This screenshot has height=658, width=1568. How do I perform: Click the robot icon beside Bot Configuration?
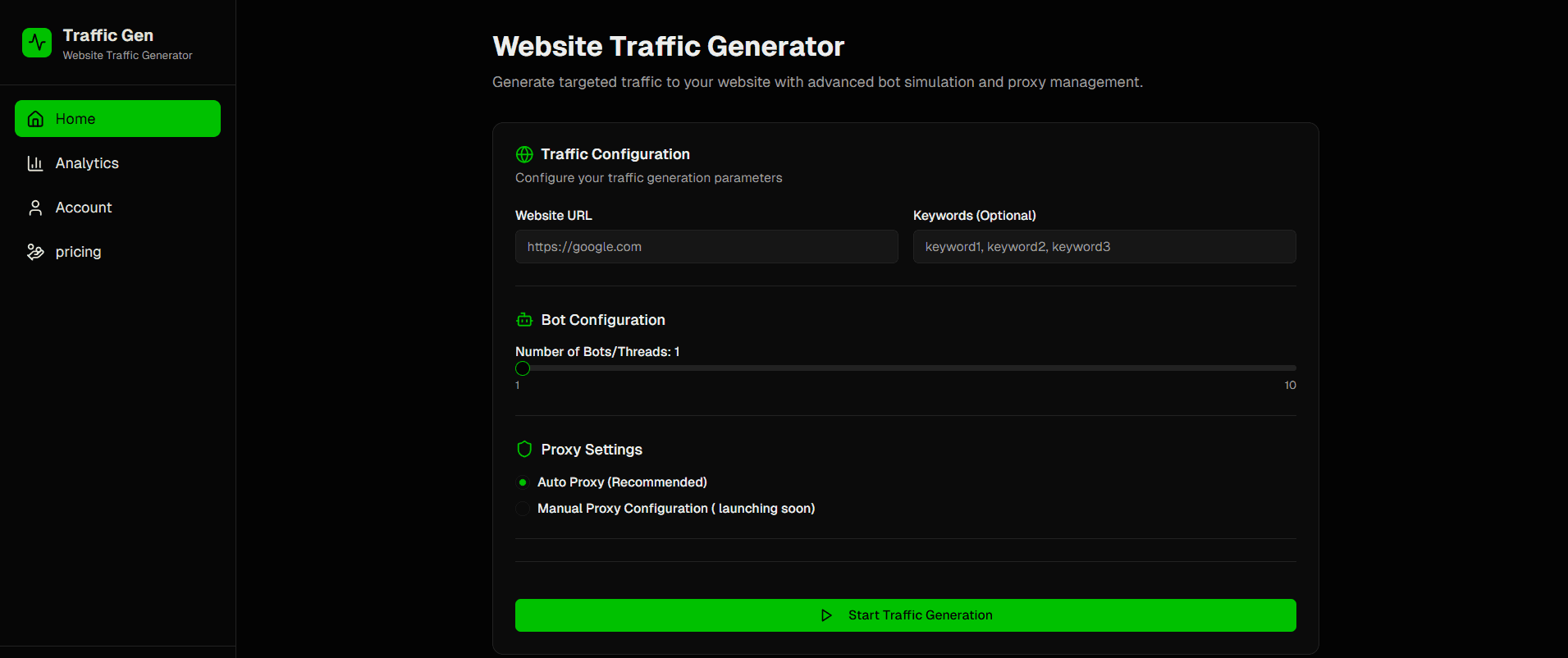[524, 320]
